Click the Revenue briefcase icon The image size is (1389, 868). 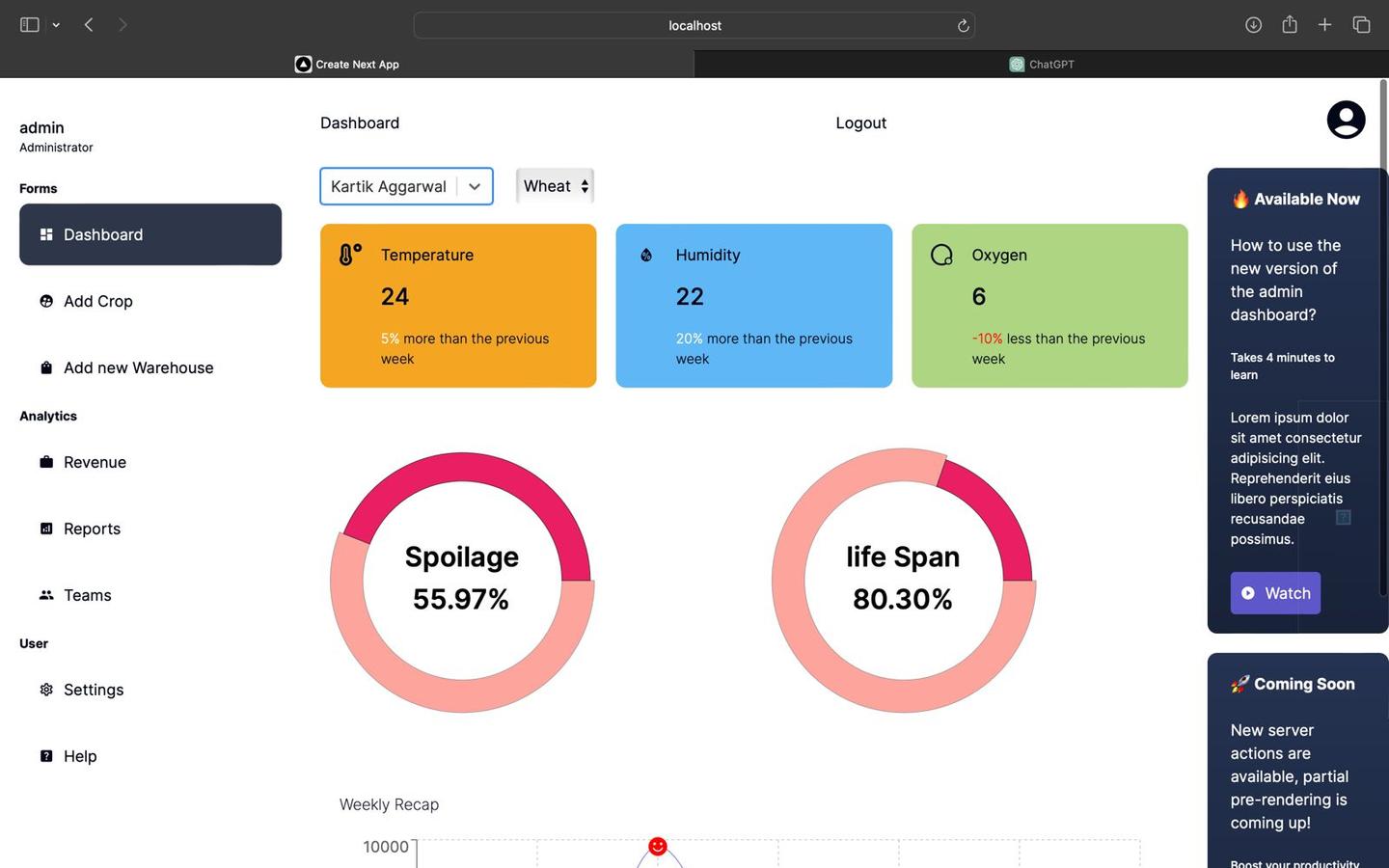tap(46, 462)
